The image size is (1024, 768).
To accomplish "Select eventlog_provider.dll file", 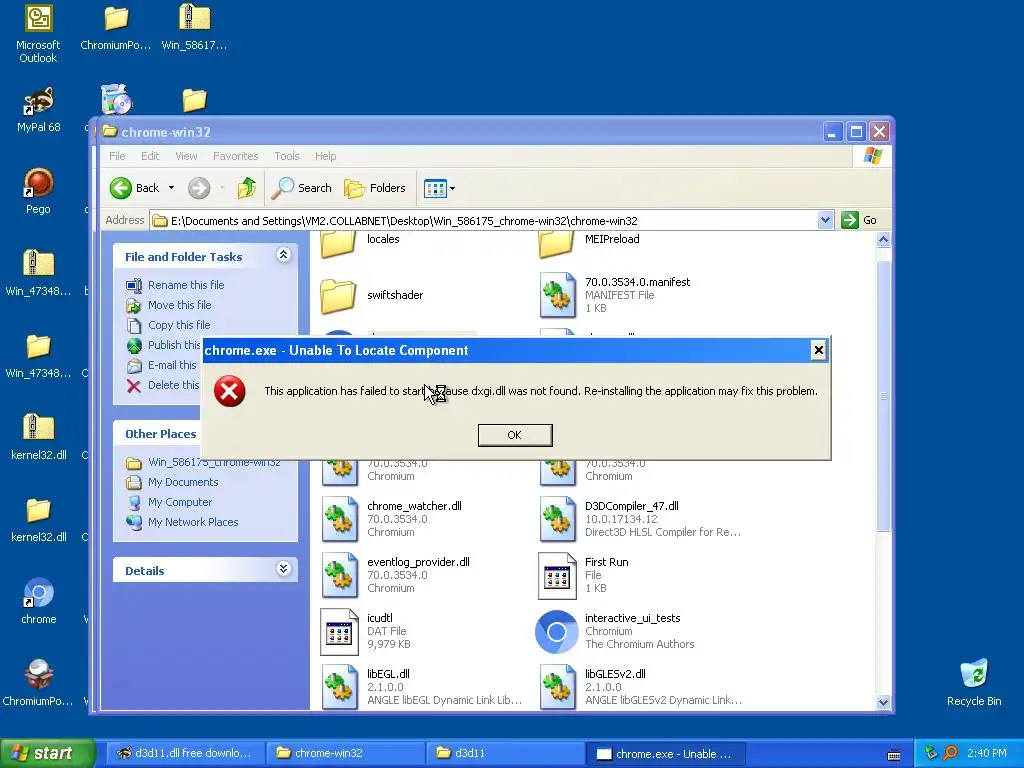I will pyautogui.click(x=395, y=575).
